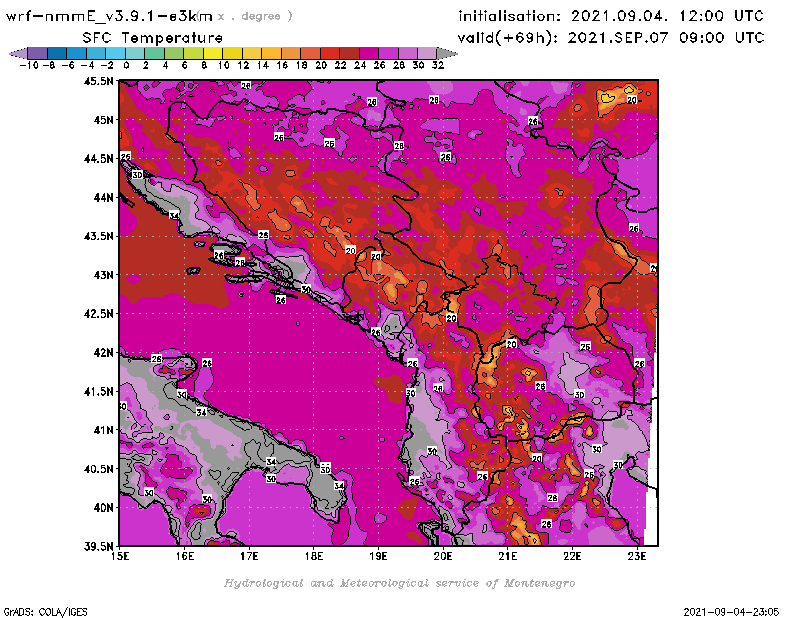Click the '23E' longitude label

point(637,556)
